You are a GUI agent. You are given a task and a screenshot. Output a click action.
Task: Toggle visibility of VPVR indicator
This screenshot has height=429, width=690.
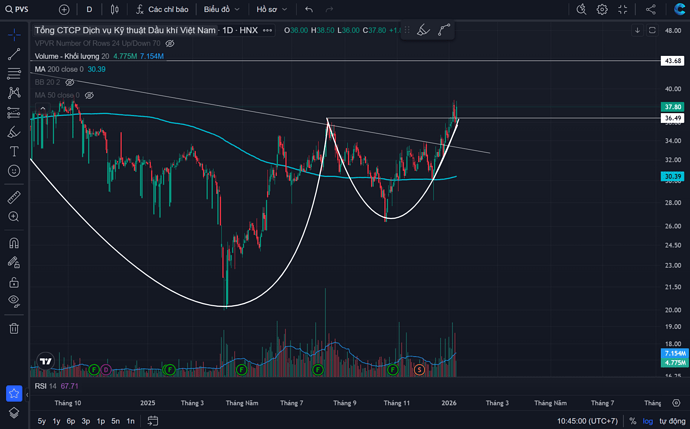(170, 44)
